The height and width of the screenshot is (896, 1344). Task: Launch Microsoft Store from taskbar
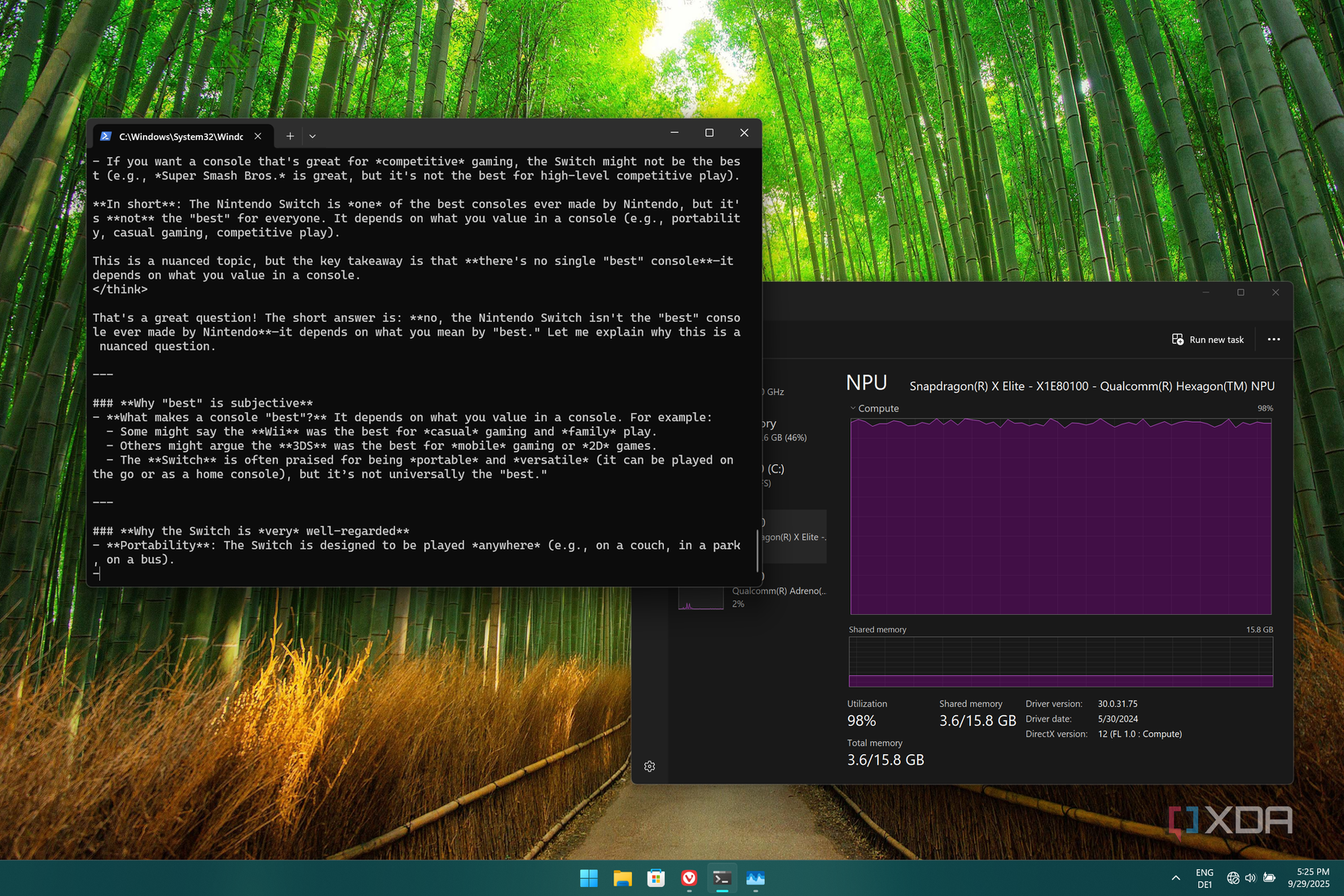656,878
